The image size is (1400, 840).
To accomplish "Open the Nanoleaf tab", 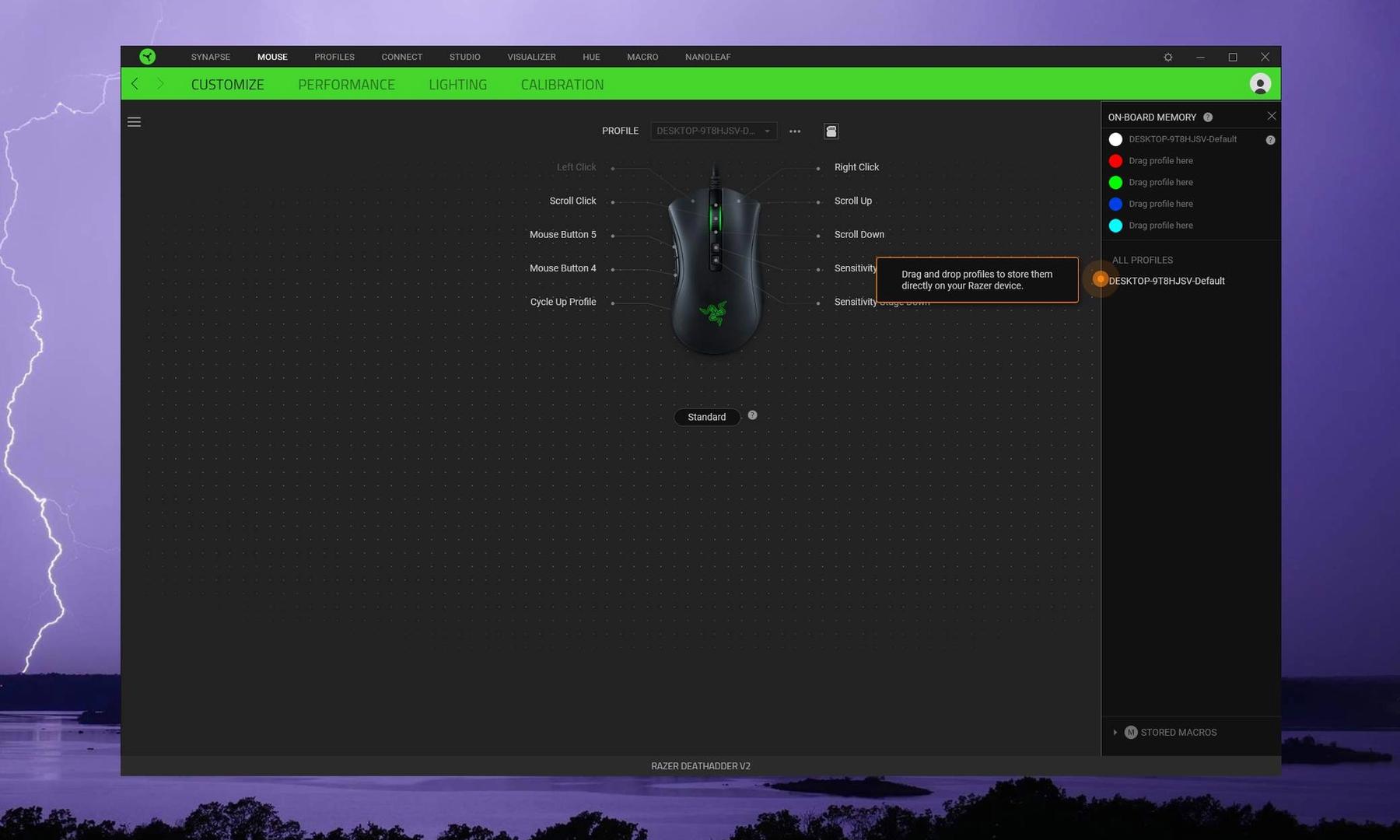I will click(x=708, y=57).
